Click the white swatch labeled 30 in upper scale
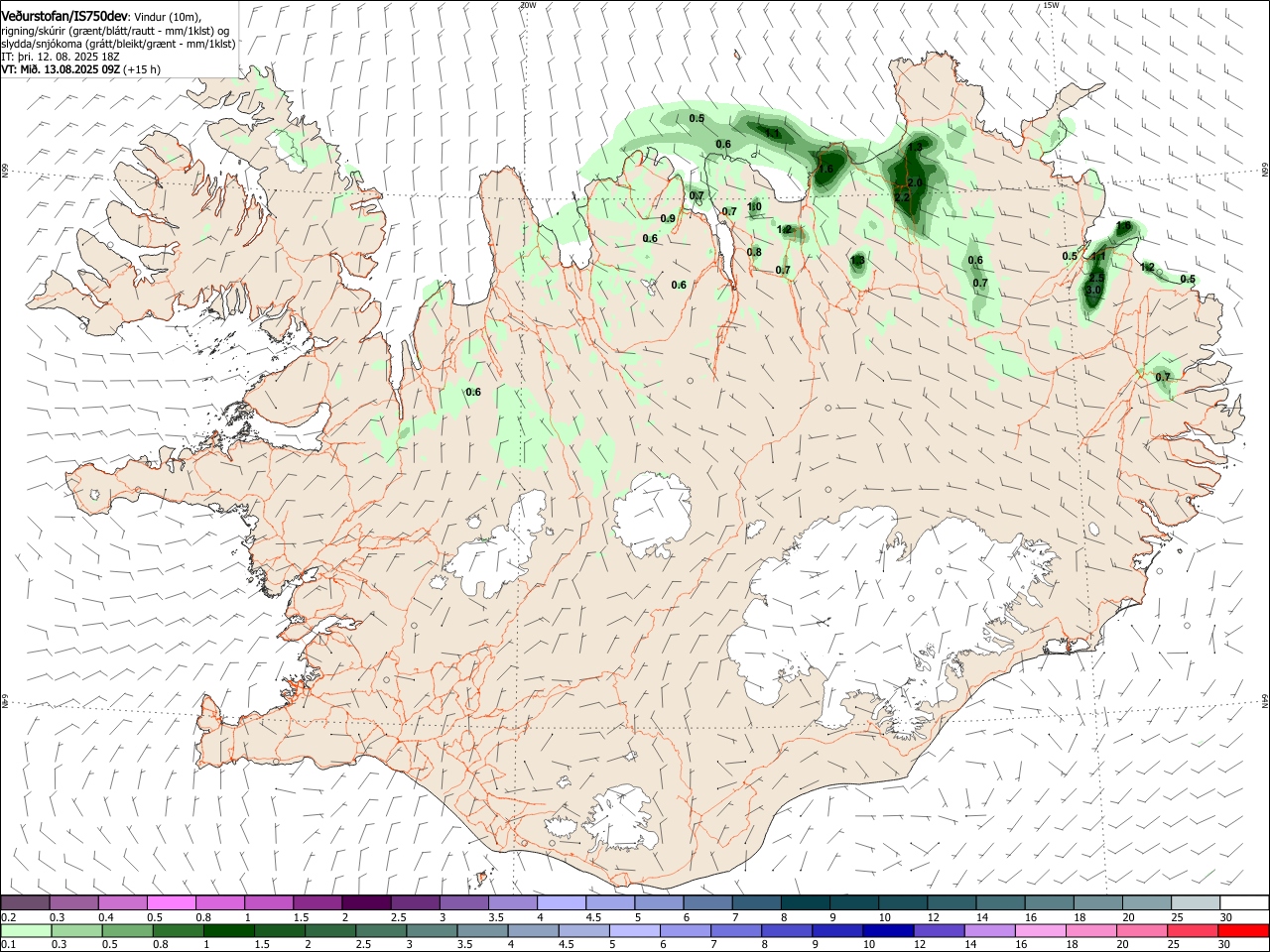This screenshot has height=952, width=1270. [1245, 902]
